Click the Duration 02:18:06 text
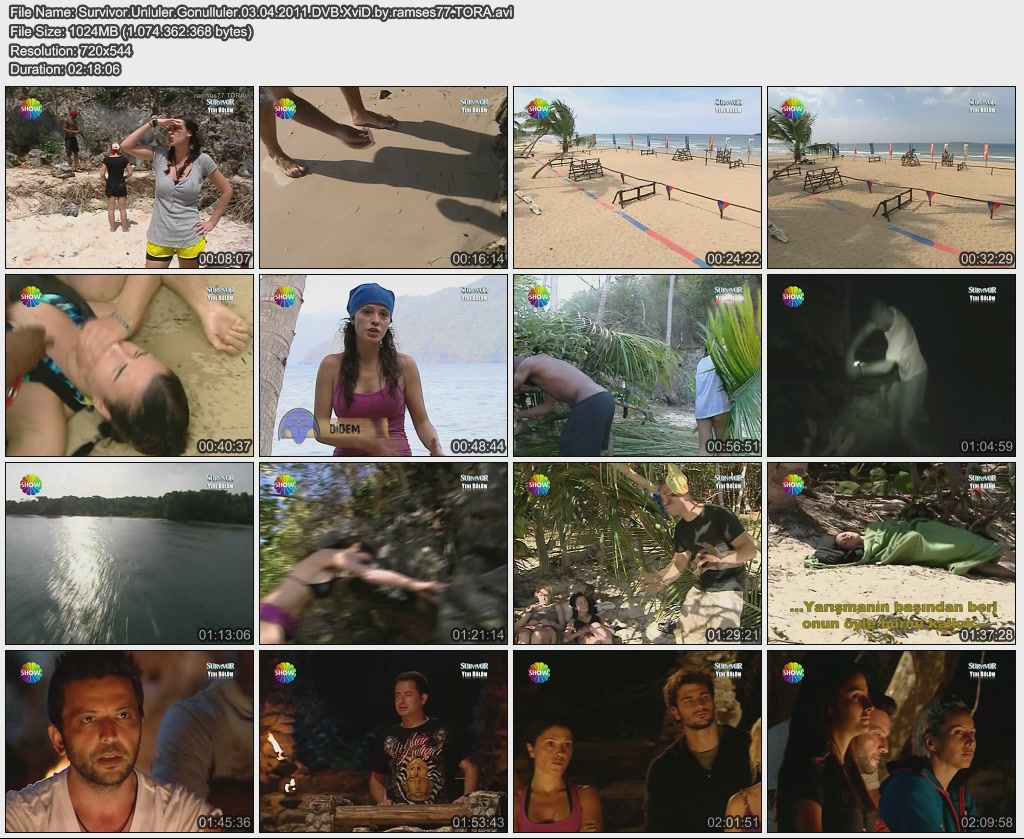The image size is (1024, 839). pos(65,69)
